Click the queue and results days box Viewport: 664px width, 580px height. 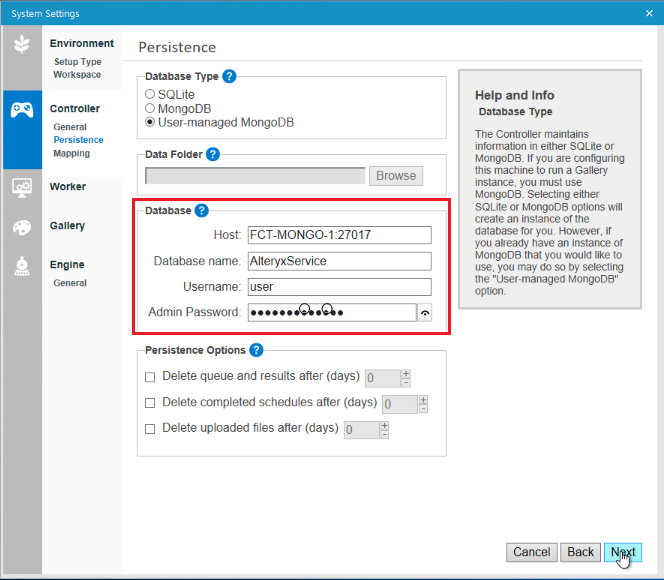[x=383, y=378]
